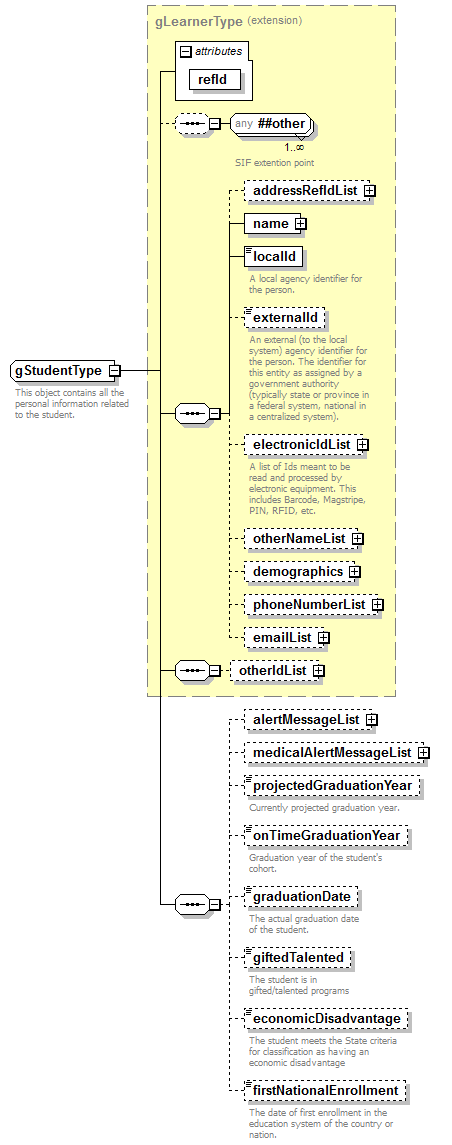Image resolution: width=452 pixels, height=1145 pixels.
Task: Expand the name element
Action: coord(300,224)
